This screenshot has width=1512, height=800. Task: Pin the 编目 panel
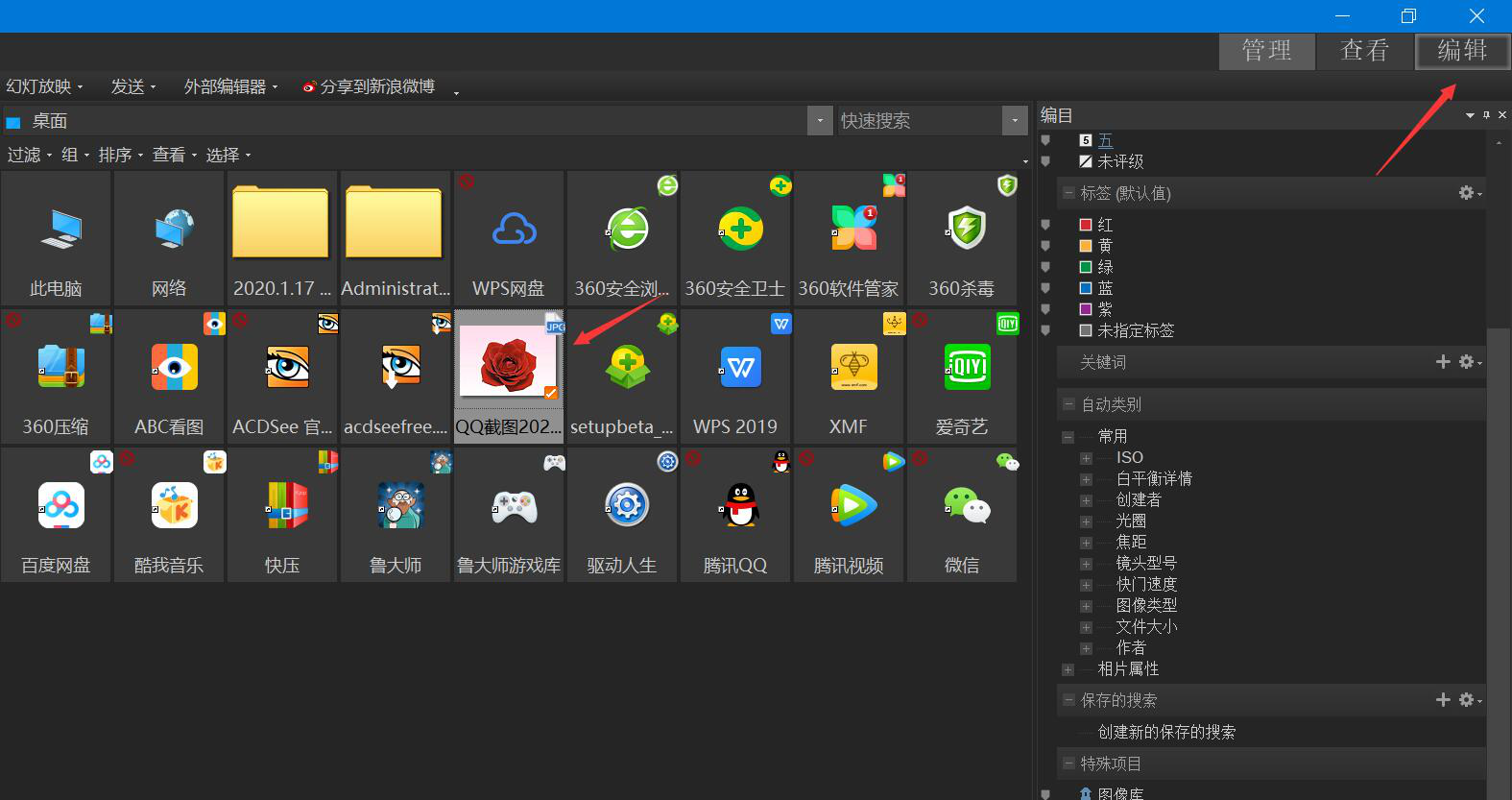pos(1486,115)
